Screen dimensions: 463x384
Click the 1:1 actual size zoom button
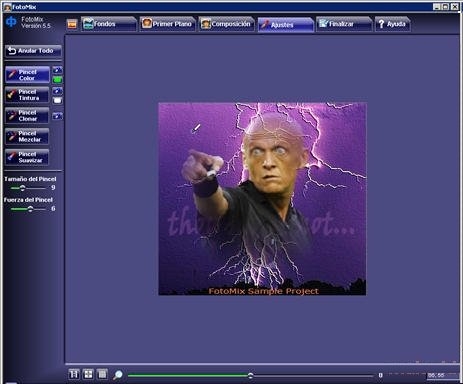[74, 374]
